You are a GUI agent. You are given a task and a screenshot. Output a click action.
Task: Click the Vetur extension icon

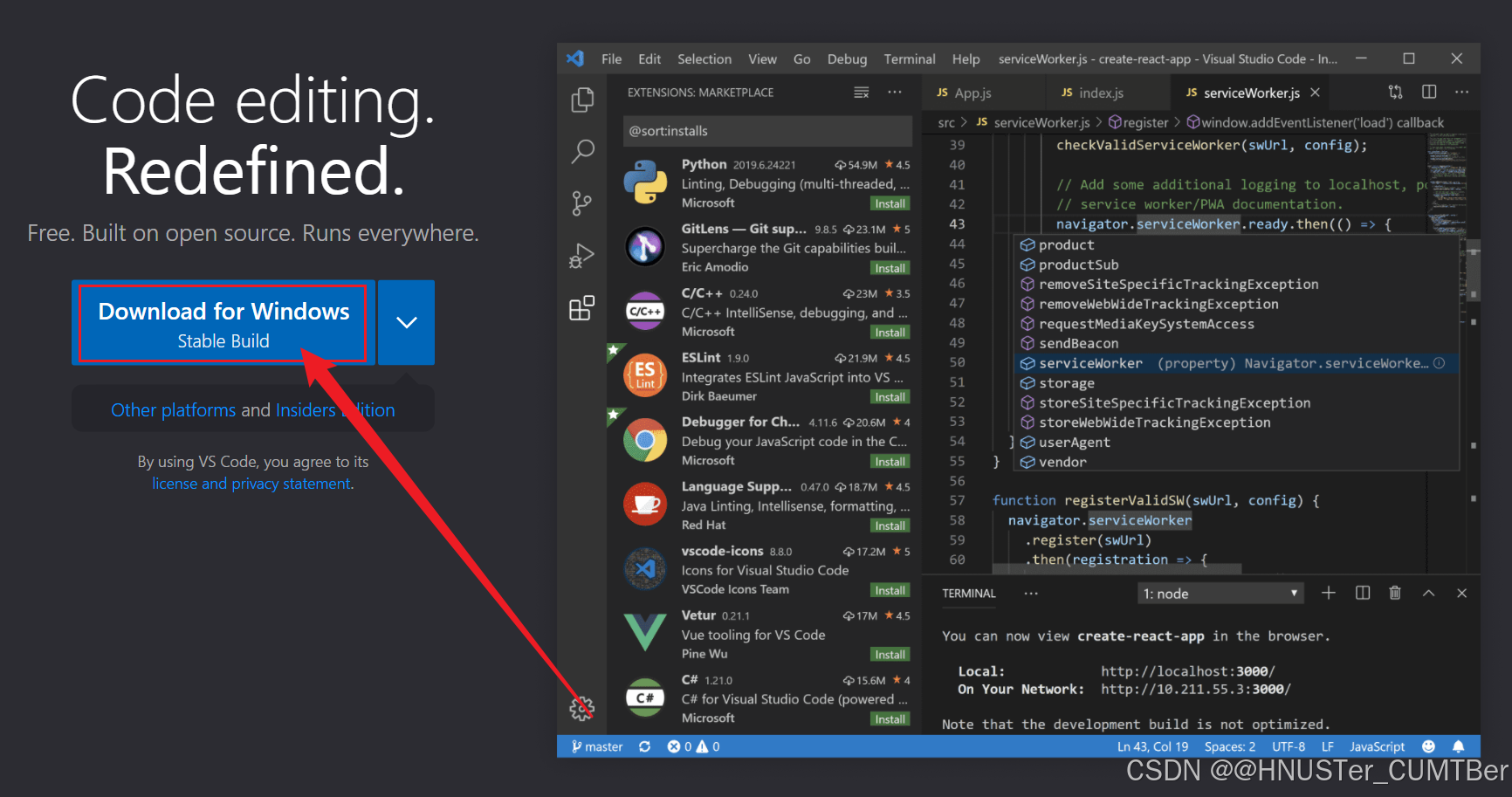645,633
